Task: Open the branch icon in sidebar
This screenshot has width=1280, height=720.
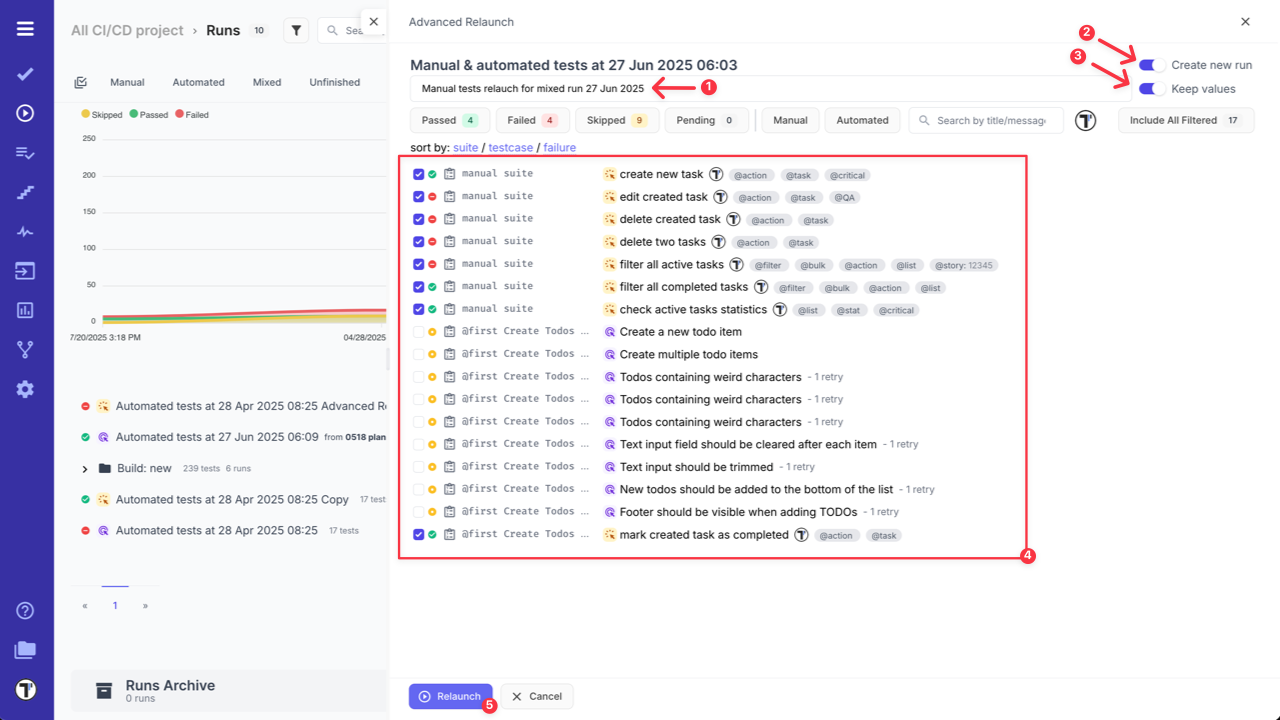Action: pyautogui.click(x=25, y=349)
